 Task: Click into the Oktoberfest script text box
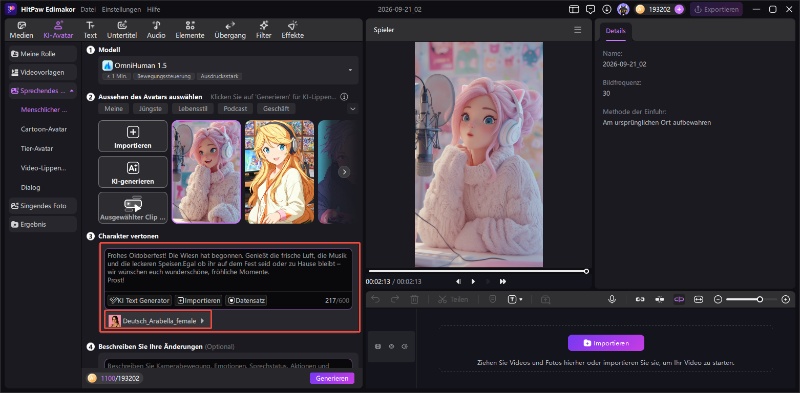pyautogui.click(x=229, y=269)
